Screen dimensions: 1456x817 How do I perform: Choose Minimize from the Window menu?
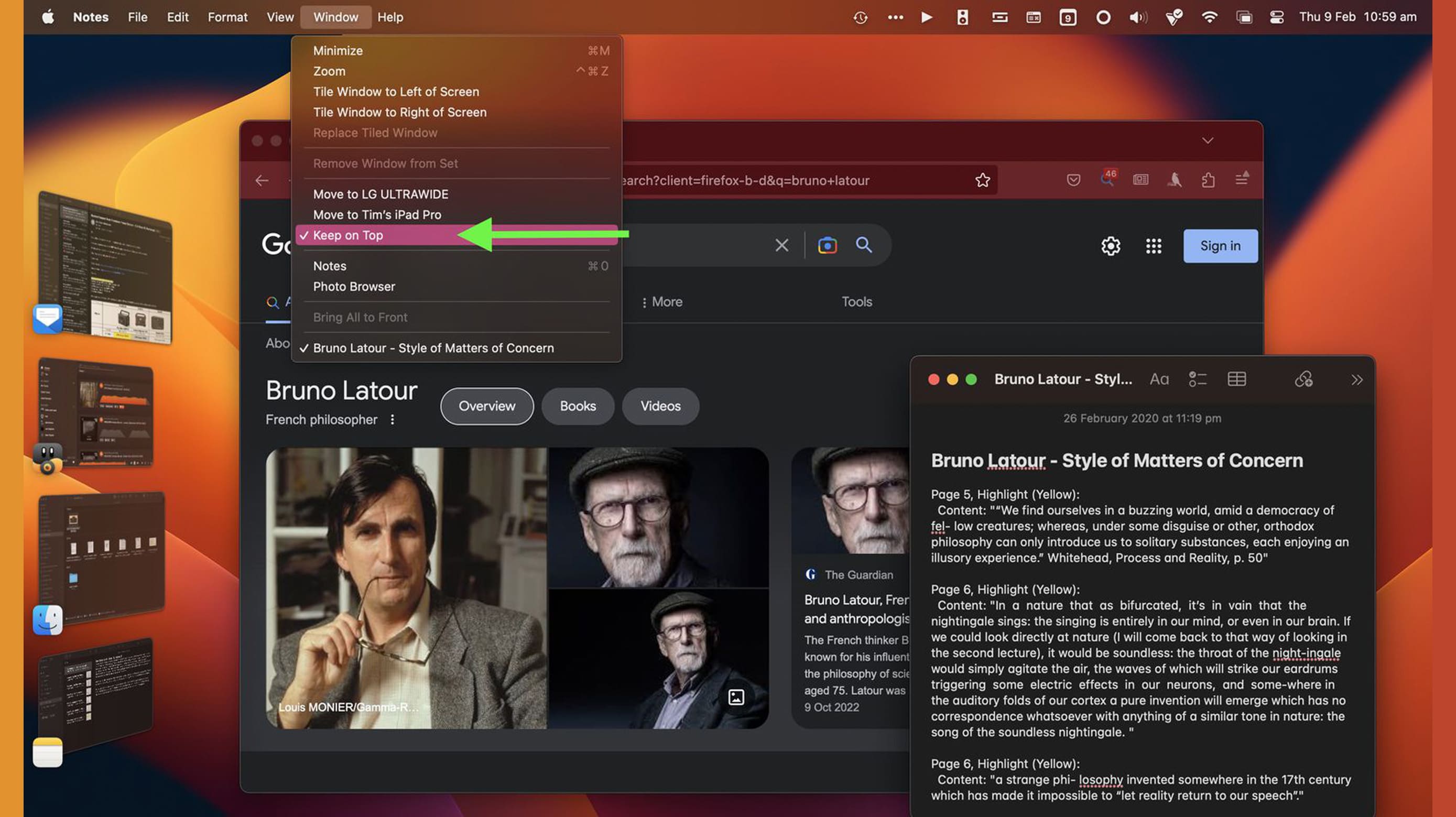(x=456, y=50)
